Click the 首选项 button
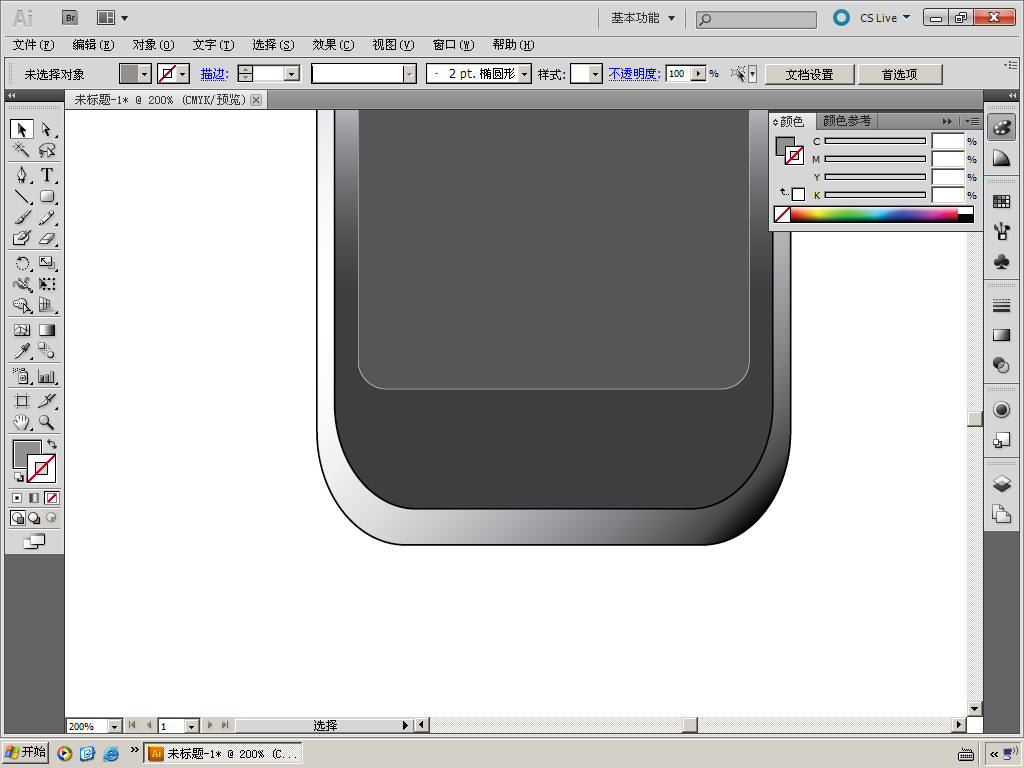 coord(899,74)
